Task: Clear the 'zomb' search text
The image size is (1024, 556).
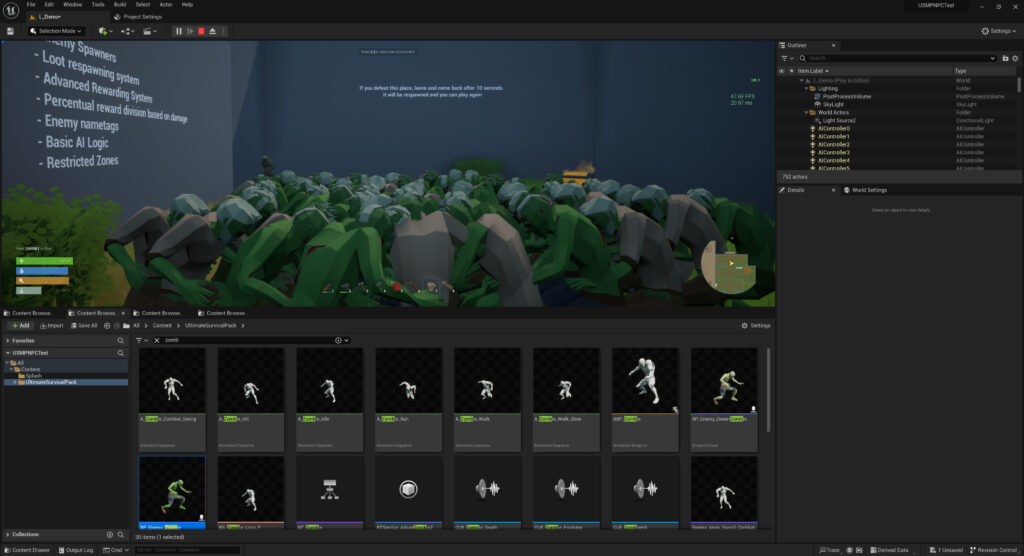Action: (x=157, y=340)
